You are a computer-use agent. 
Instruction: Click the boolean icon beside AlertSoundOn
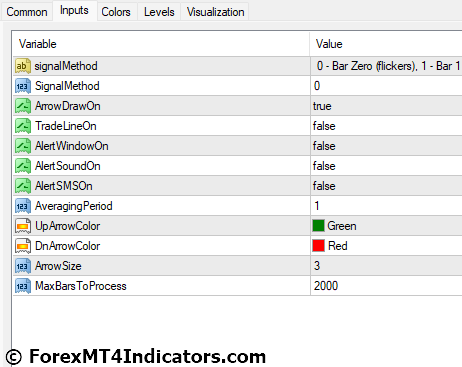click(23, 166)
